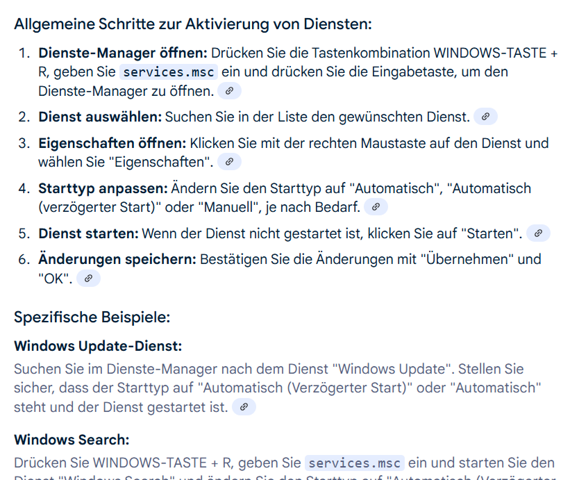
Task: Open source link after Starttyp anpassen step
Action: coord(376,207)
